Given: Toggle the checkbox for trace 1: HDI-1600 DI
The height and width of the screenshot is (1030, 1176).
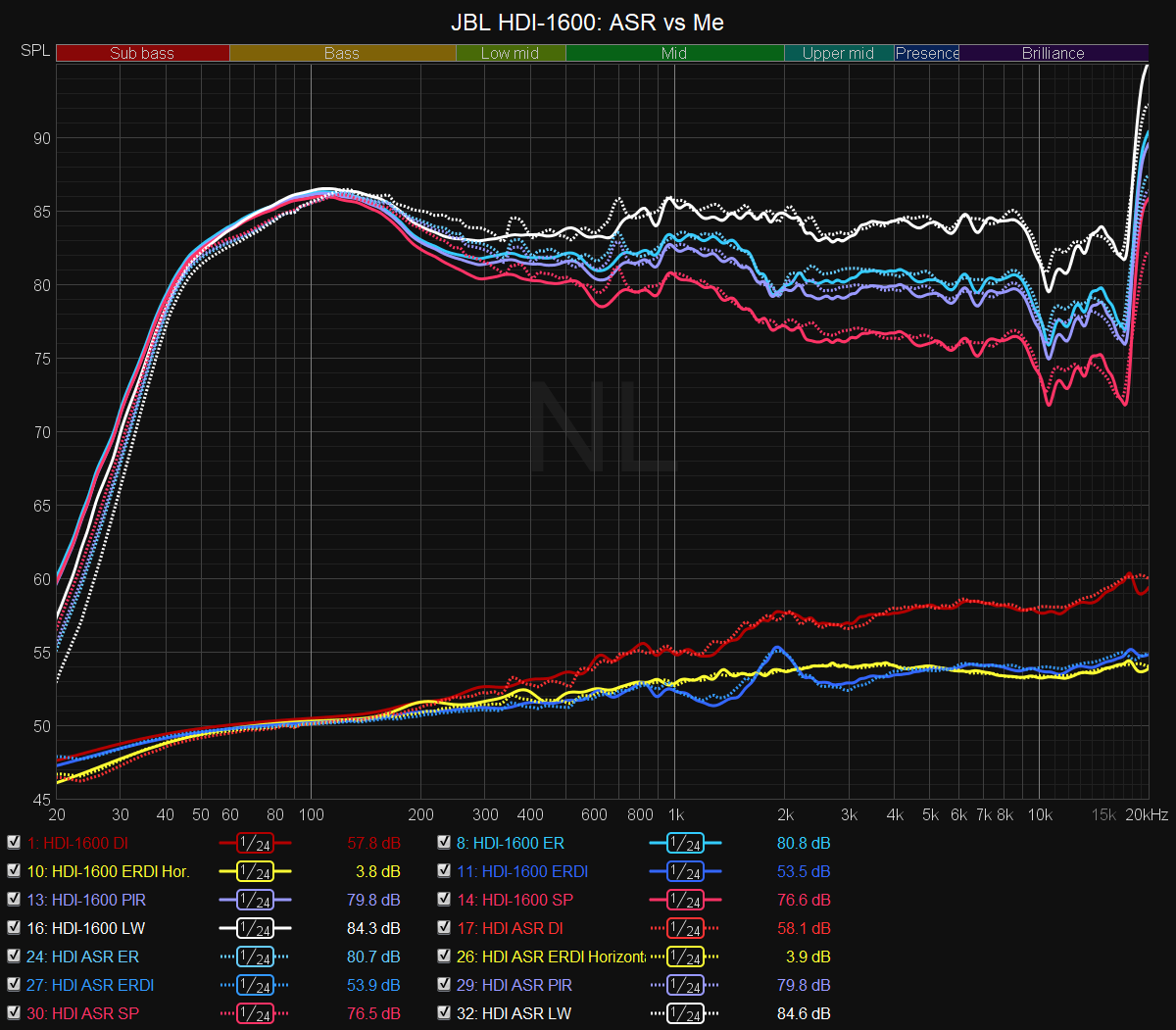Looking at the screenshot, I should (x=14, y=843).
